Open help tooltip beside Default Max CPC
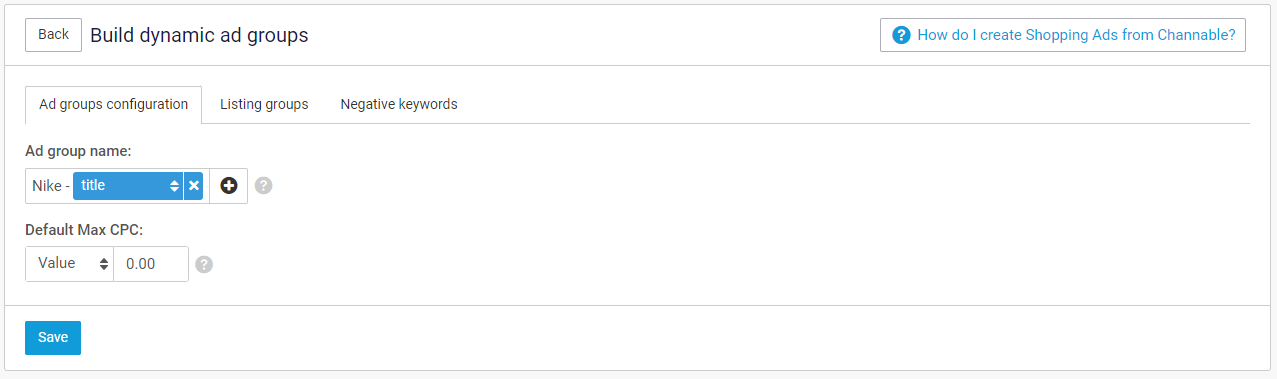 click(204, 264)
